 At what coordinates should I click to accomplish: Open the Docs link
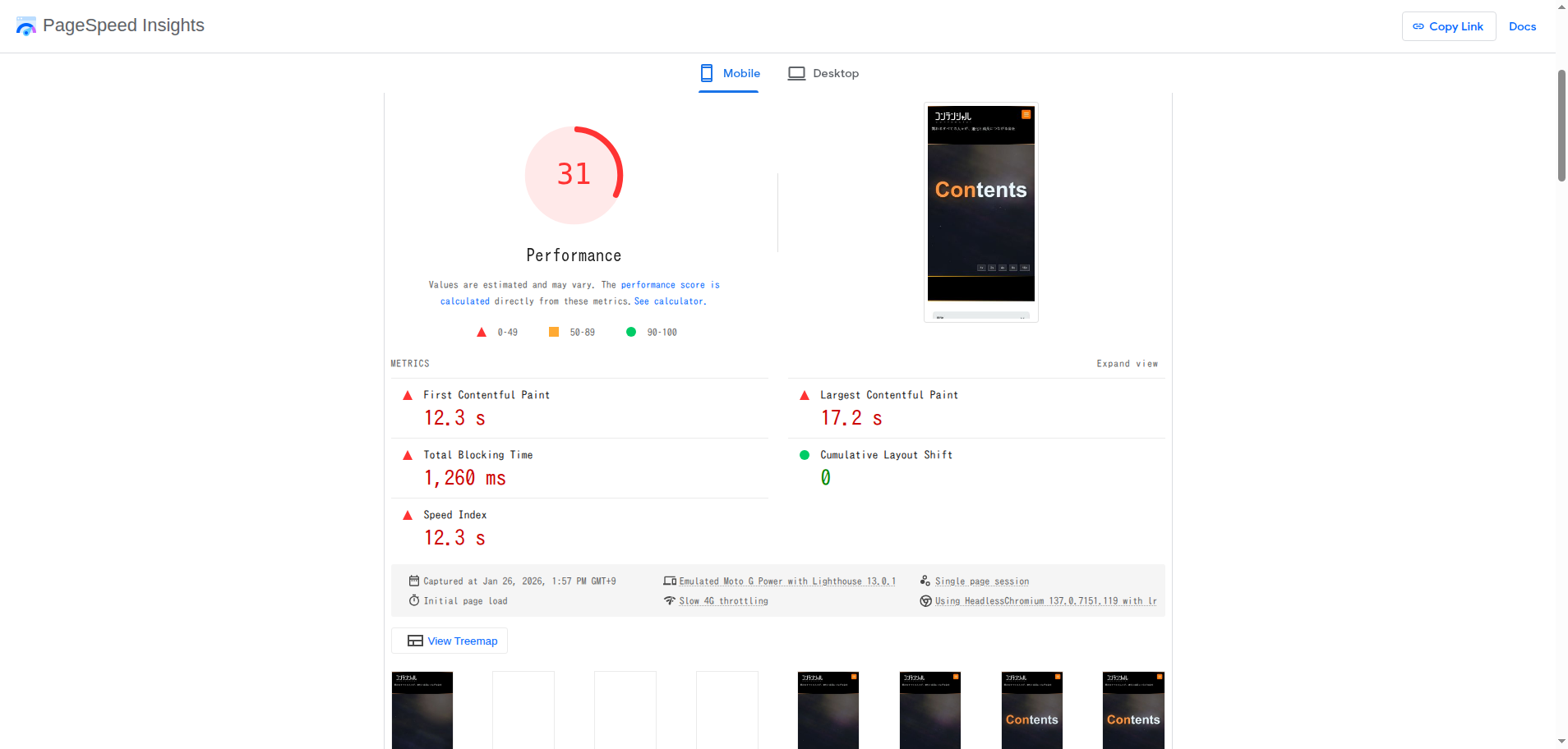point(1522,25)
